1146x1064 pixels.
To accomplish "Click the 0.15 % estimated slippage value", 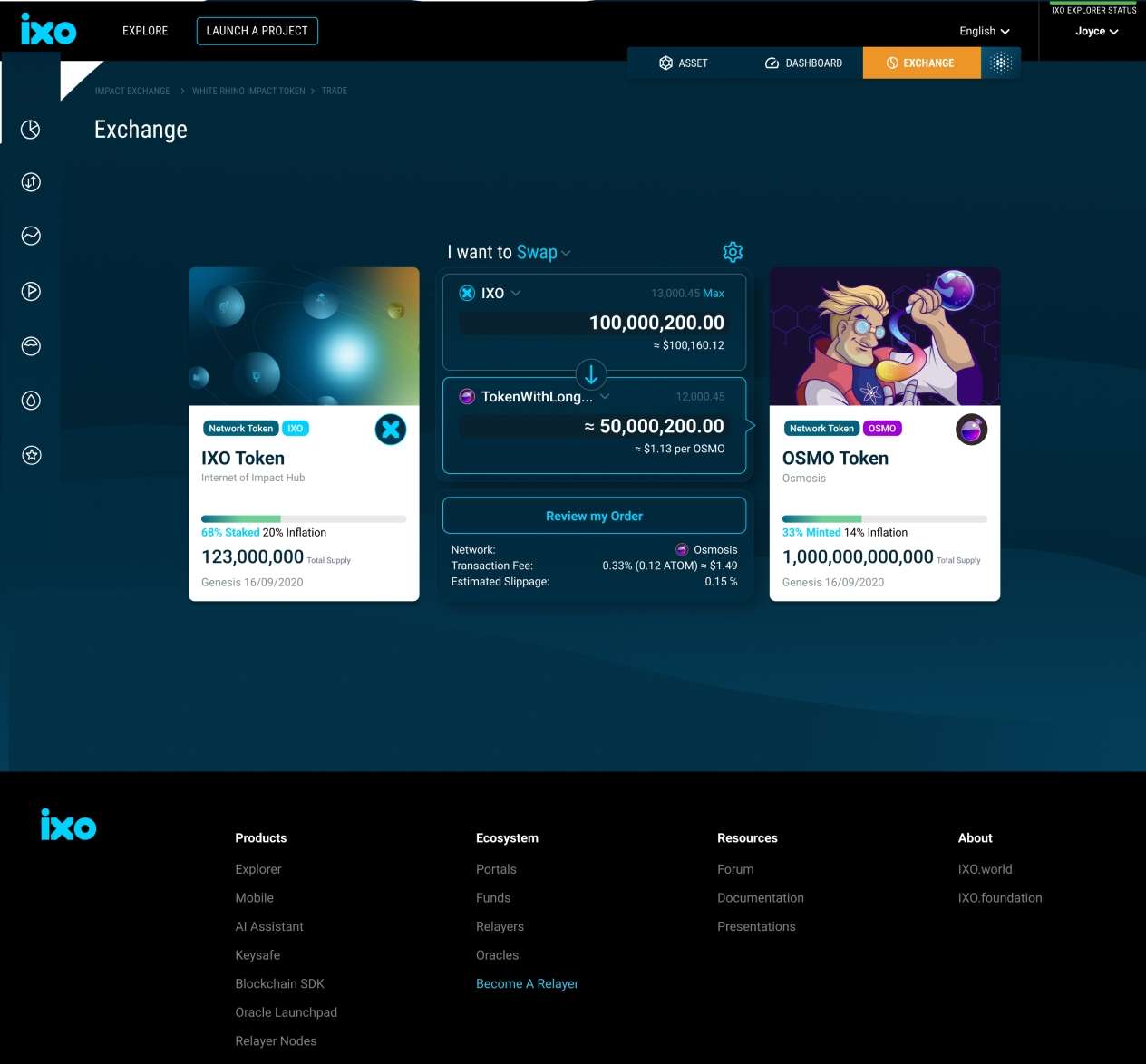I will [721, 582].
